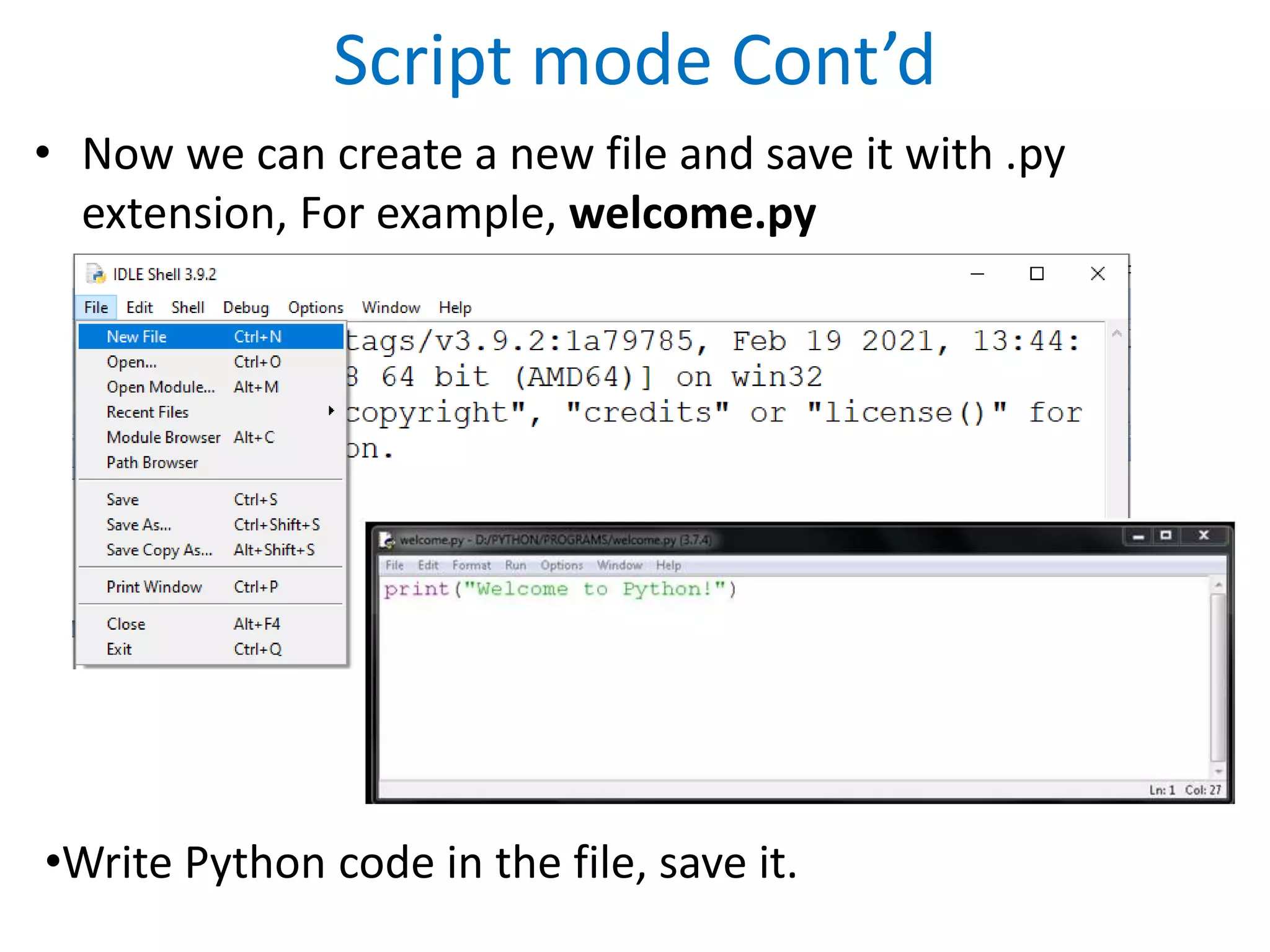Open Path Browser from the File menu
1270x952 pixels.
click(x=152, y=462)
